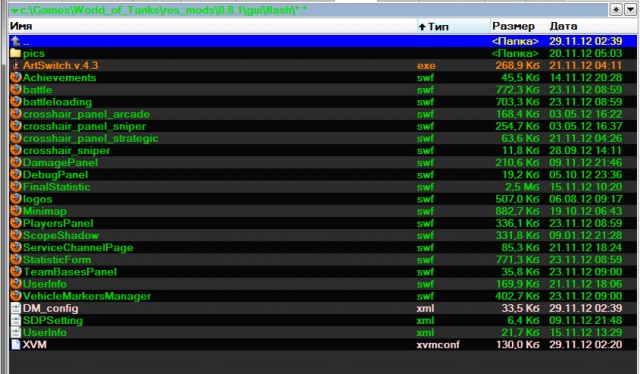Sort files by Имя column header
This screenshot has height=374, width=640.
tap(212, 26)
